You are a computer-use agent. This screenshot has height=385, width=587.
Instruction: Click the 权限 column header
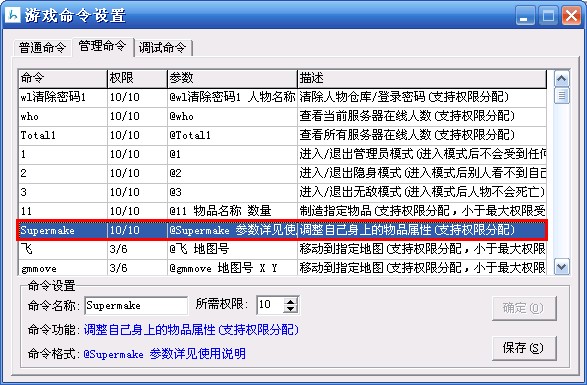(x=137, y=78)
